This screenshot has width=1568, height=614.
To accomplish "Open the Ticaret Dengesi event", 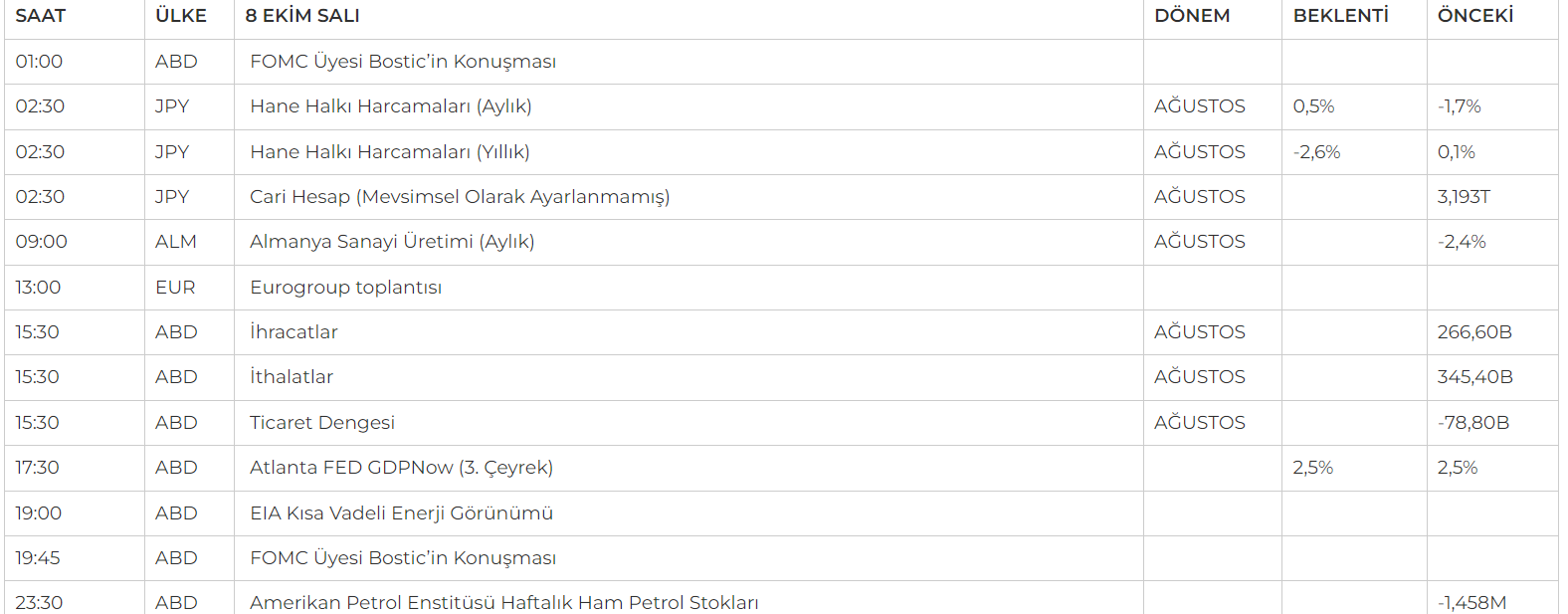I will (322, 423).
